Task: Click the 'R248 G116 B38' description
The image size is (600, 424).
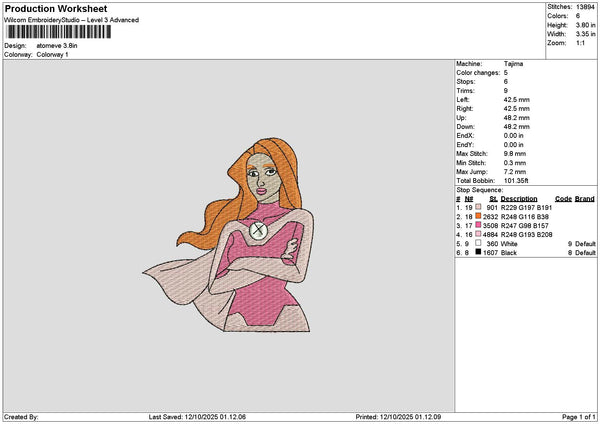Action: [x=525, y=217]
